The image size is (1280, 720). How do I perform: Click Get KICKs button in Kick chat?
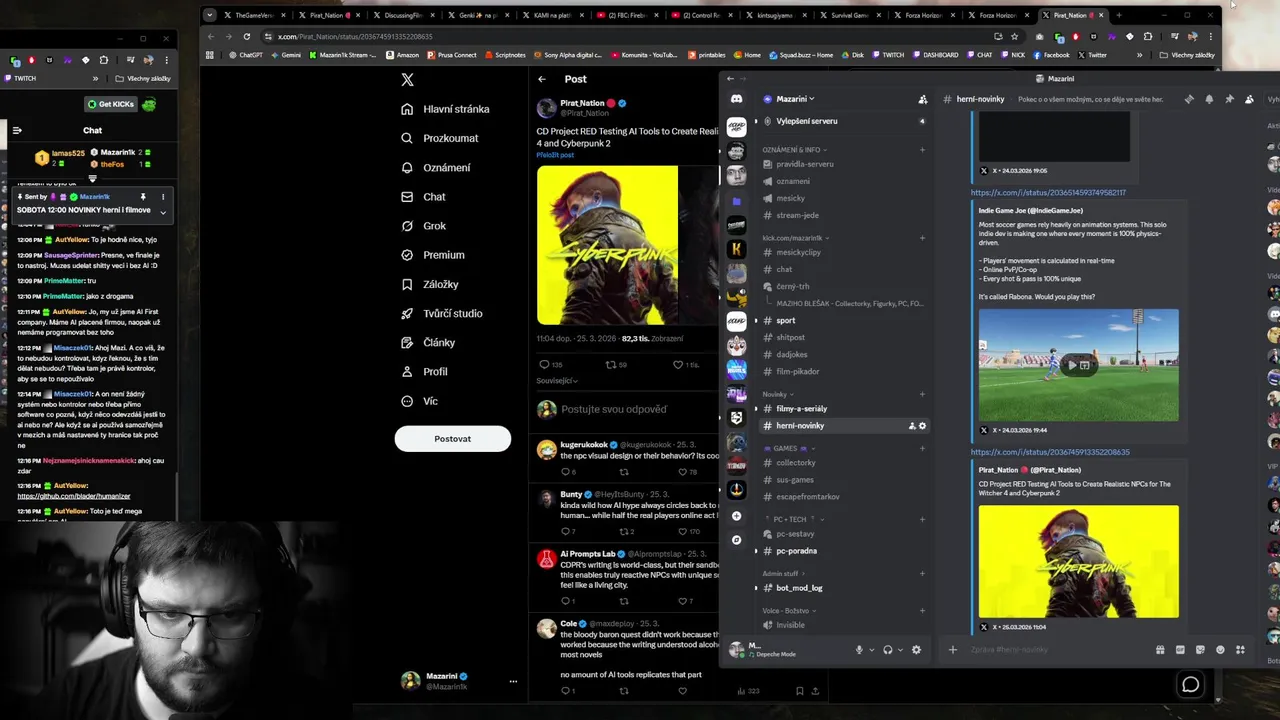(110, 104)
